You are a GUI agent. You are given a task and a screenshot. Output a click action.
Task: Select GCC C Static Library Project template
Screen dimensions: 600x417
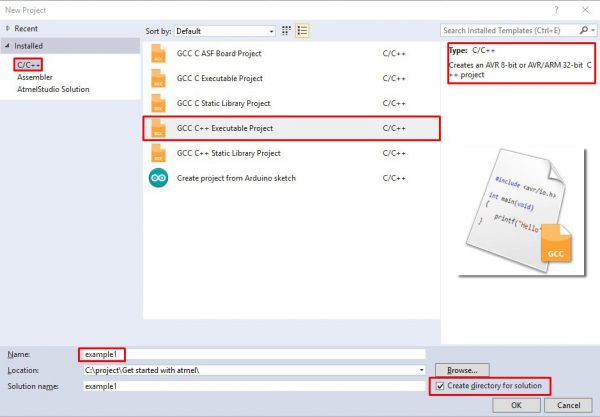click(291, 103)
